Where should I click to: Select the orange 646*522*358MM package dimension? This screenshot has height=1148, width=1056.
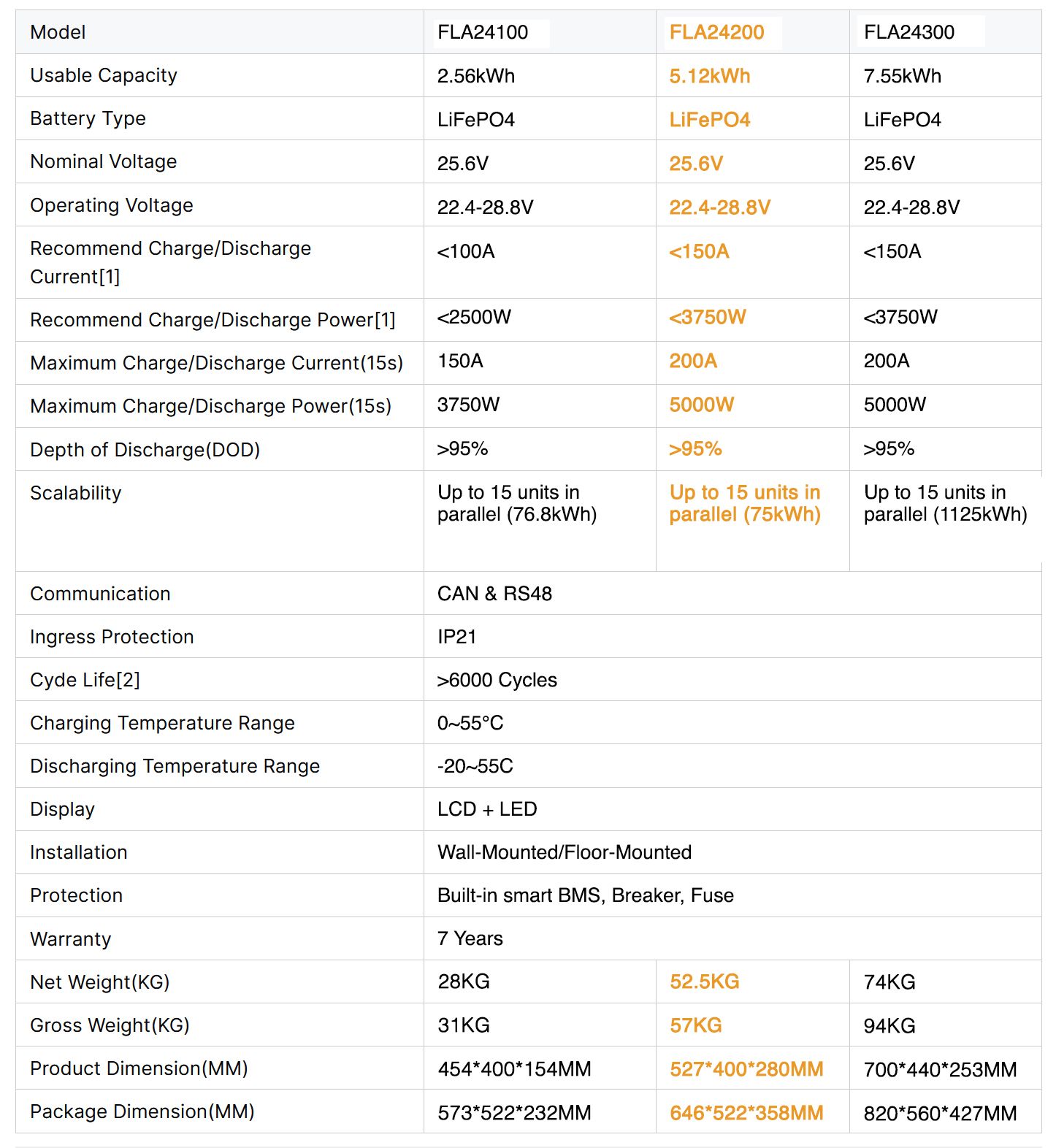(x=746, y=1113)
